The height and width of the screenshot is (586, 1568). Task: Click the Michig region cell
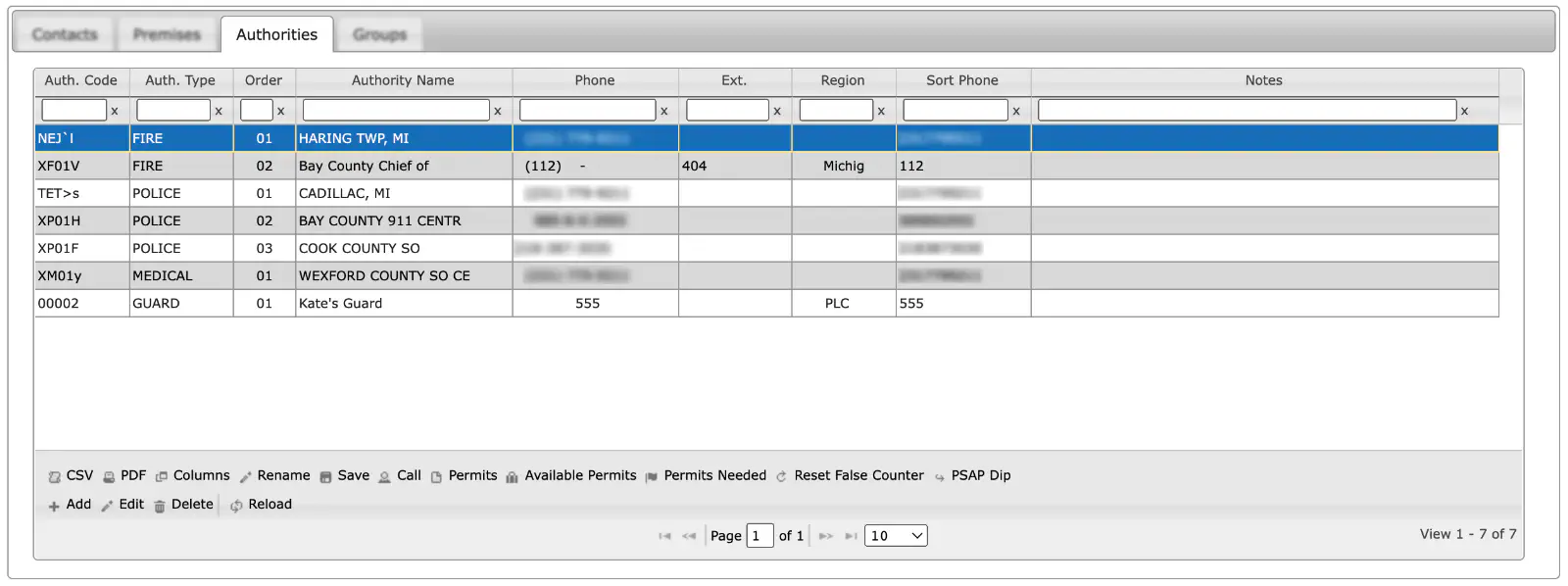[x=843, y=166]
